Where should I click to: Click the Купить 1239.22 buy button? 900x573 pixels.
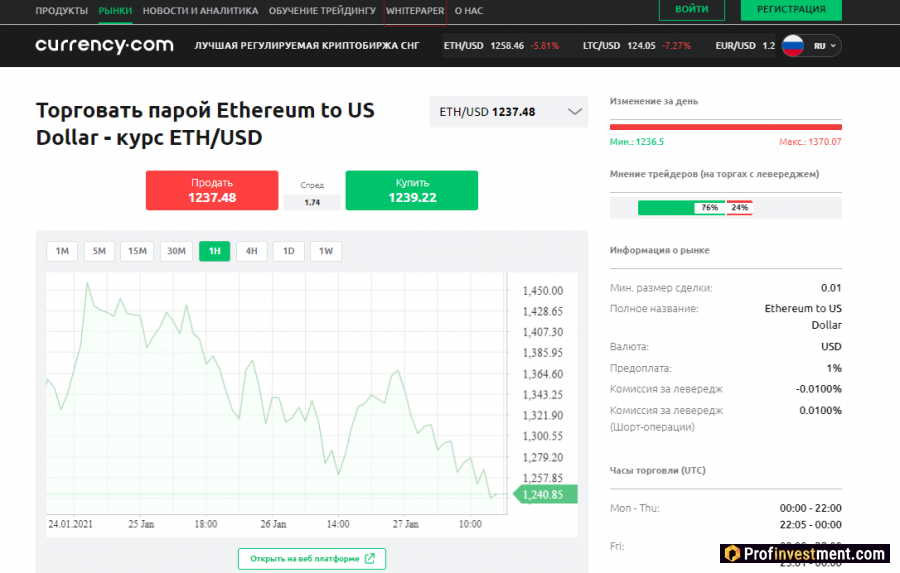tap(412, 190)
